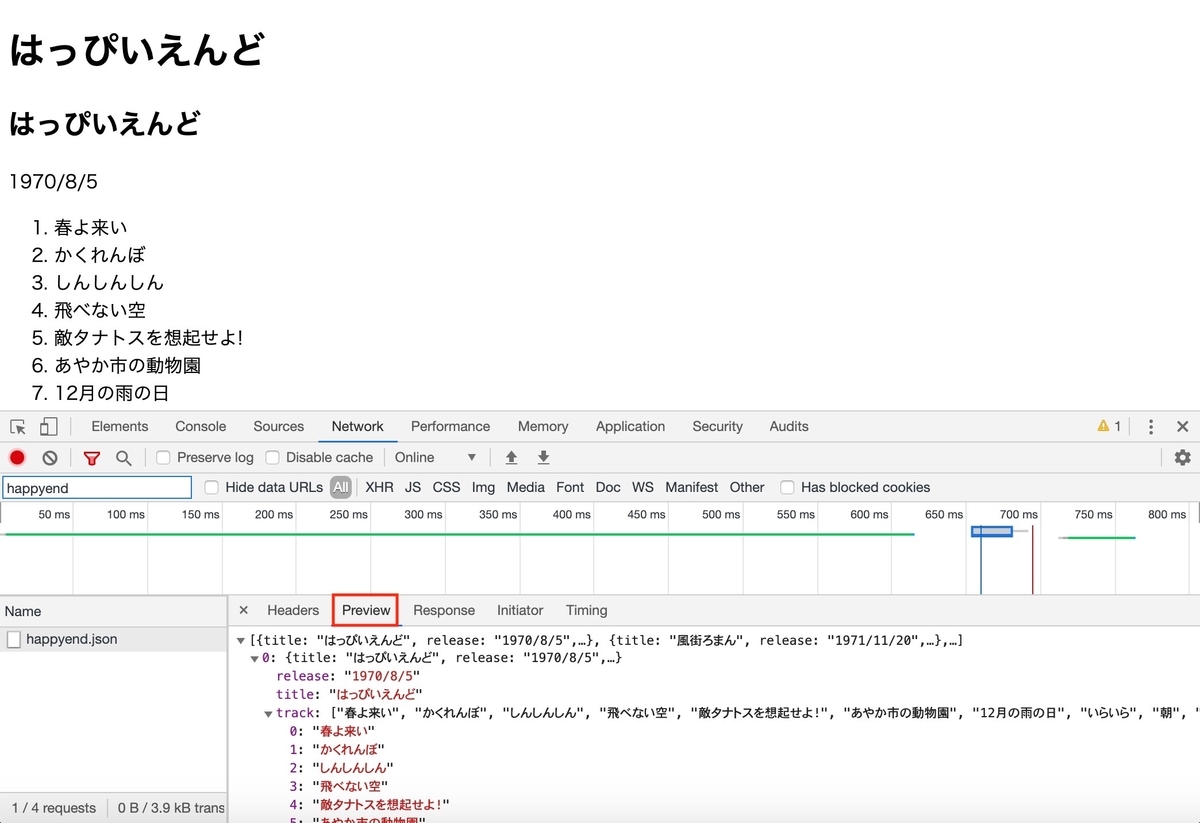This screenshot has height=823, width=1200.
Task: Filter requests by Doc
Action: coord(608,487)
